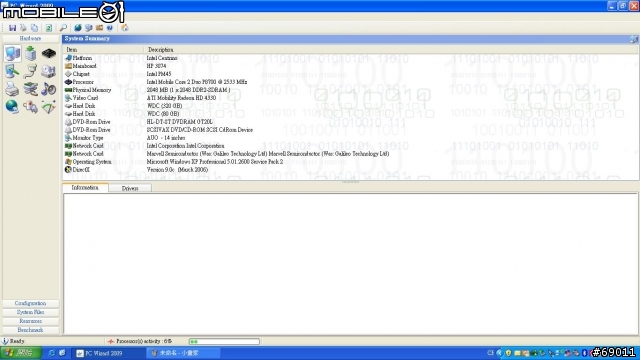Open the Configuration sidebar section
The width and height of the screenshot is (640, 360).
pyautogui.click(x=31, y=303)
